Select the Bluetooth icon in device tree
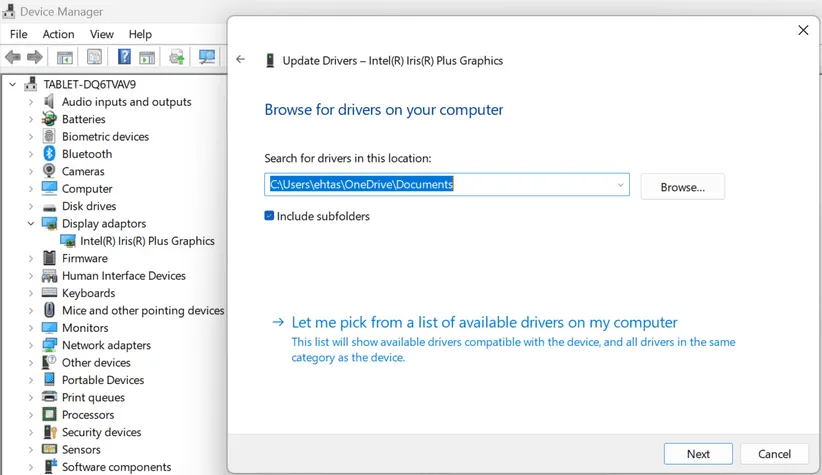 coord(49,154)
